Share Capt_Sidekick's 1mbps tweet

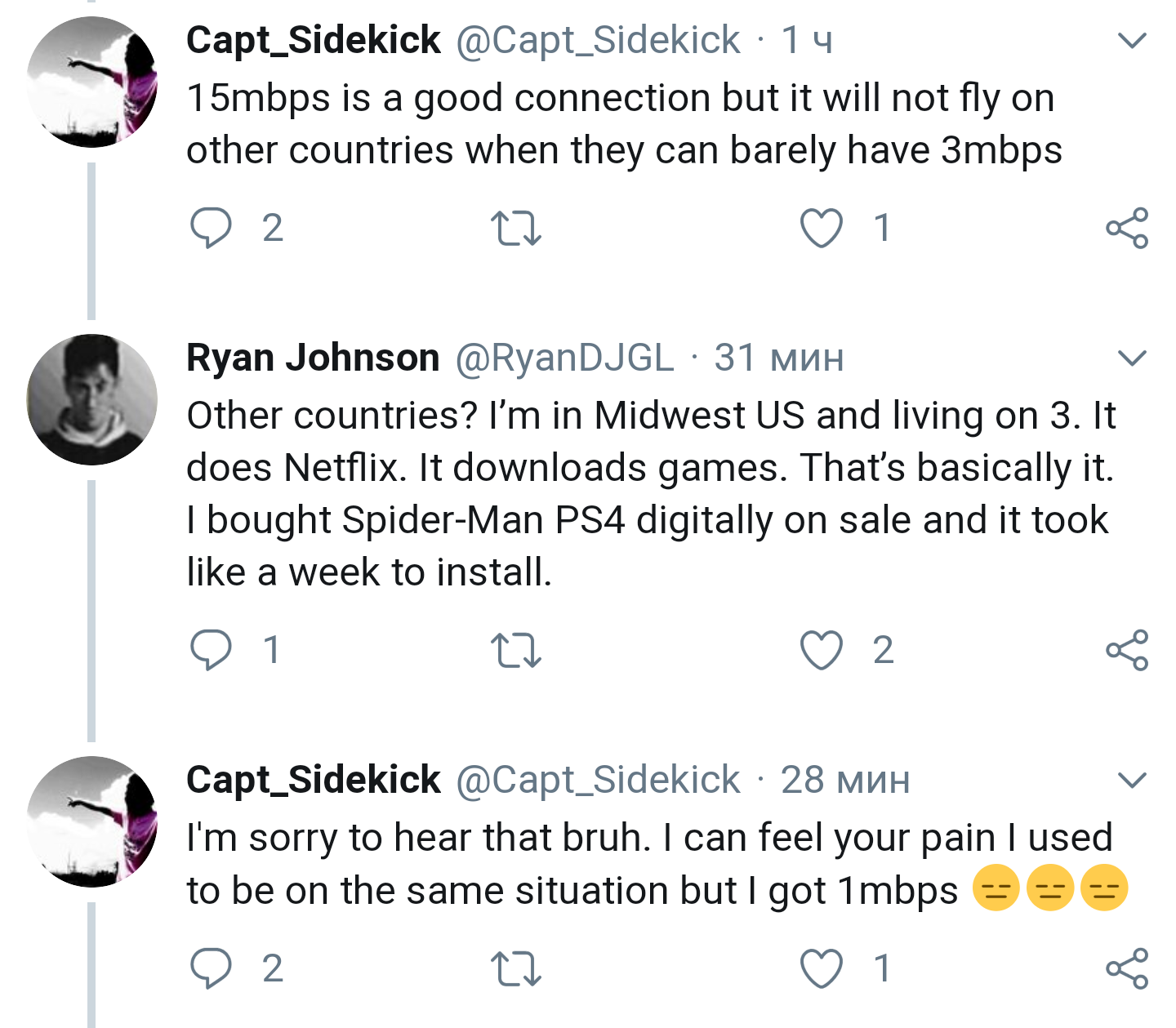(x=1127, y=969)
